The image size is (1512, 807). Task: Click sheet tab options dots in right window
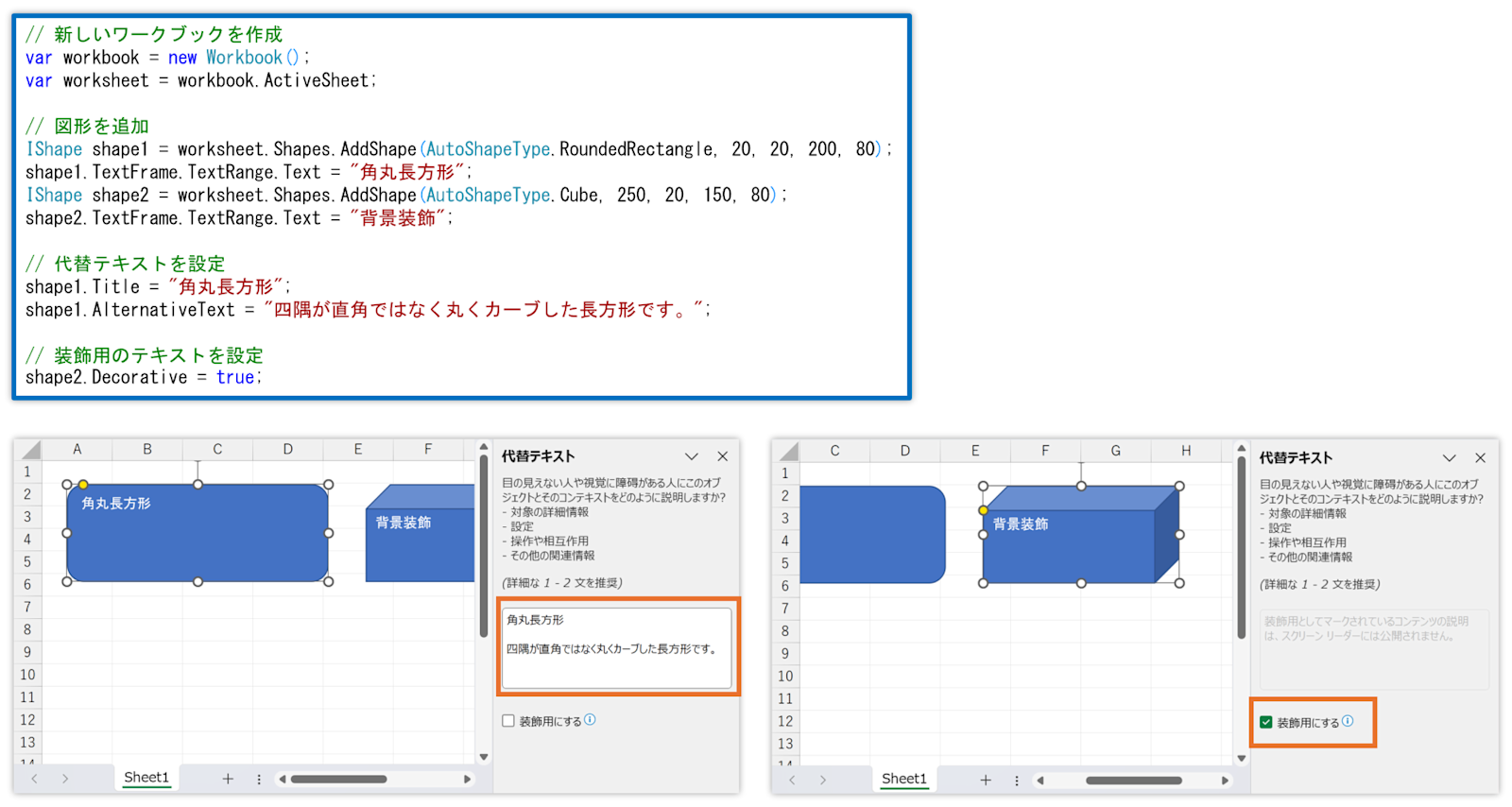(x=1017, y=781)
